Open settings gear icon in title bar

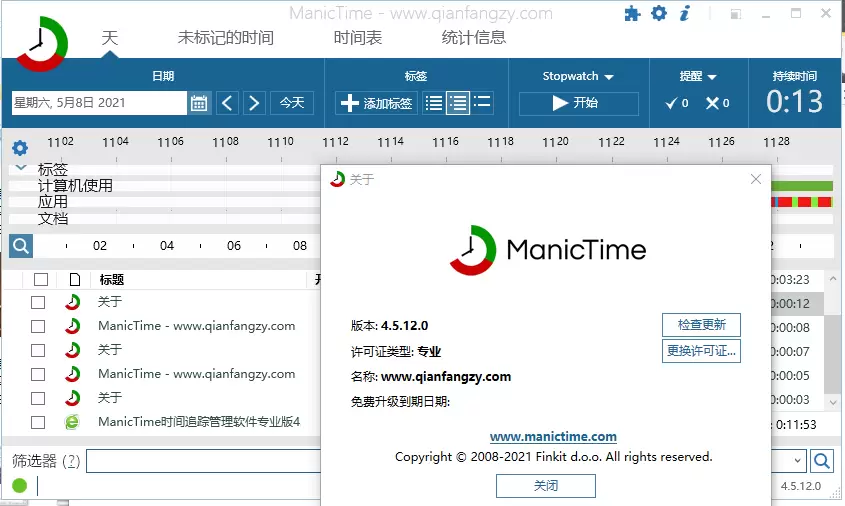point(659,13)
